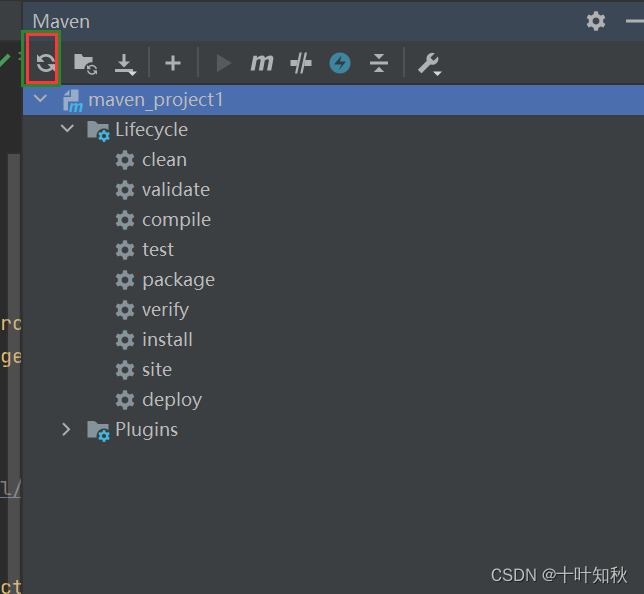
Task: Click the gear icon beside validate
Action: coord(125,190)
